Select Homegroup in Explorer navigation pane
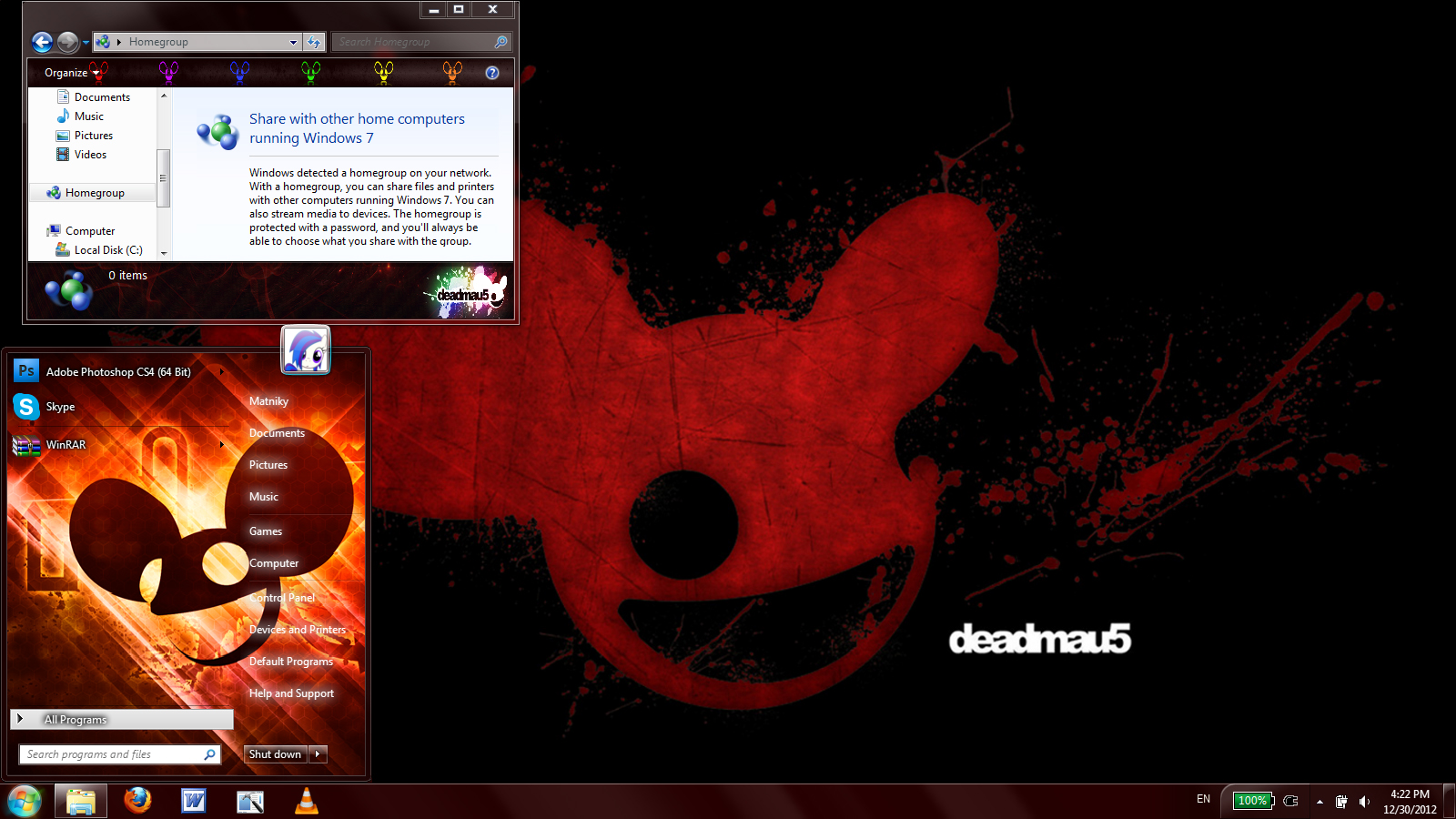Image resolution: width=1456 pixels, height=819 pixels. pos(95,193)
